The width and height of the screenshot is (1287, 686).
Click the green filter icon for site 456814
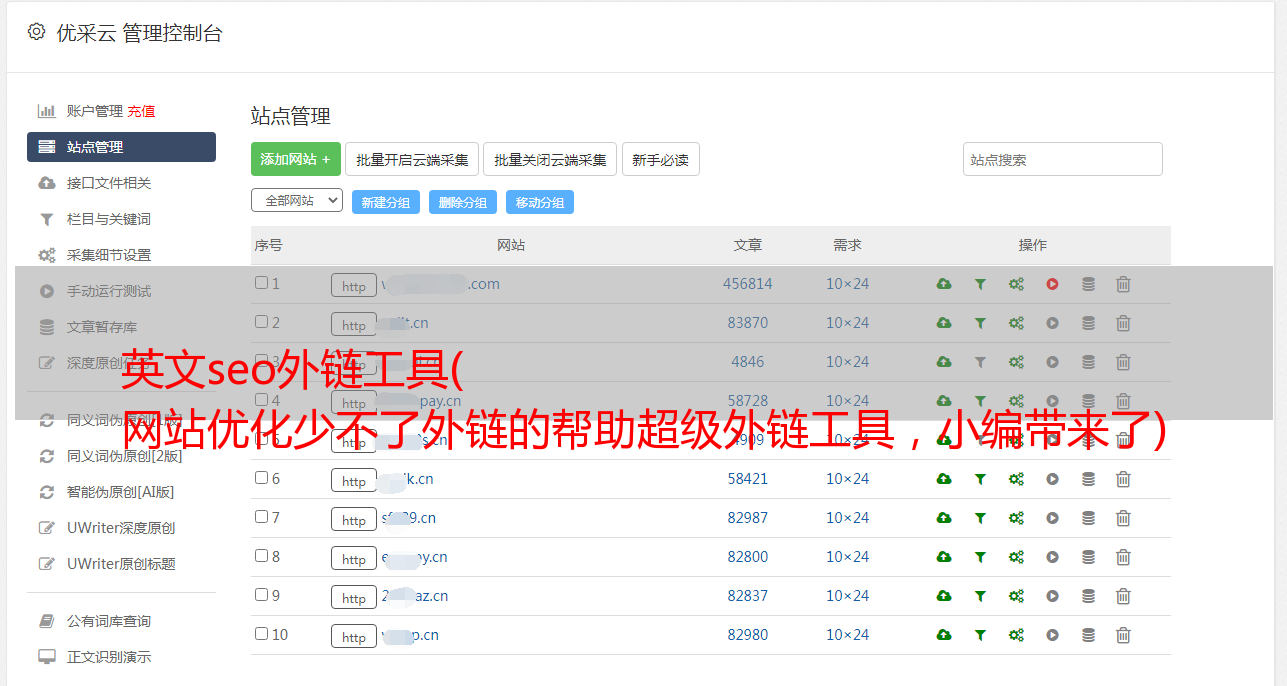click(x=980, y=284)
